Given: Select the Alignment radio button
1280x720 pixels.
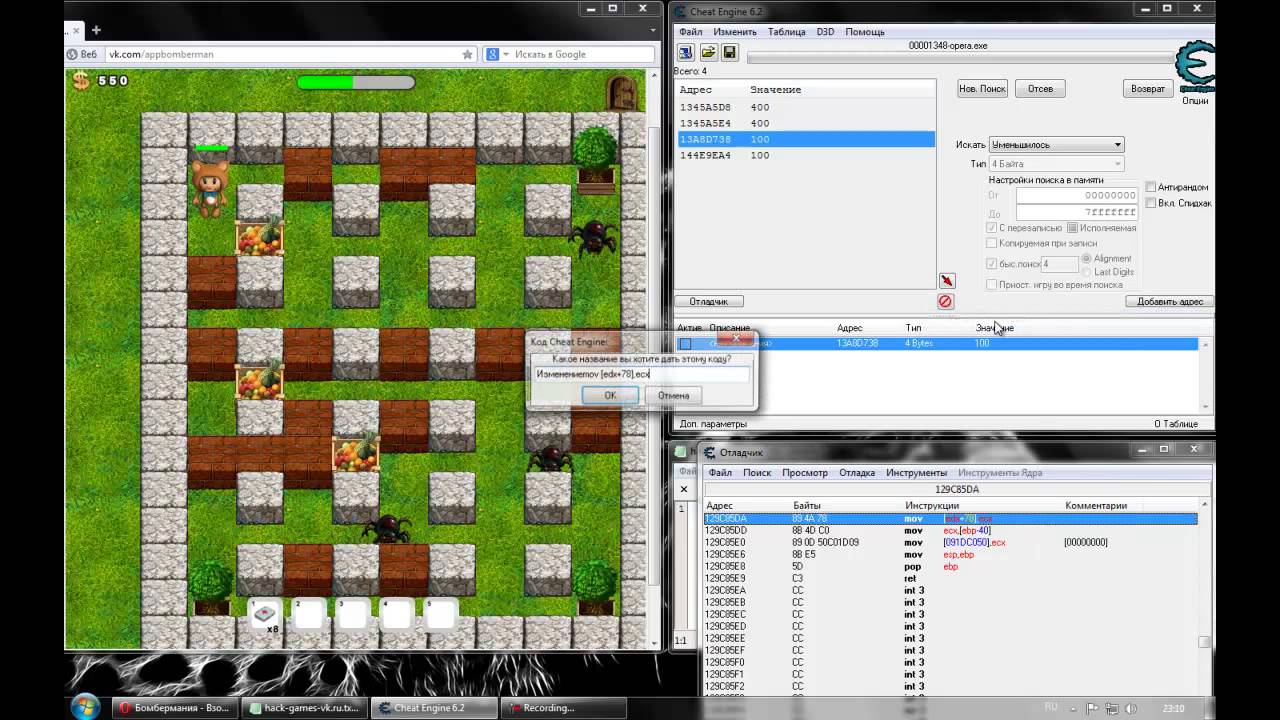Looking at the screenshot, I should pyautogui.click(x=1086, y=258).
